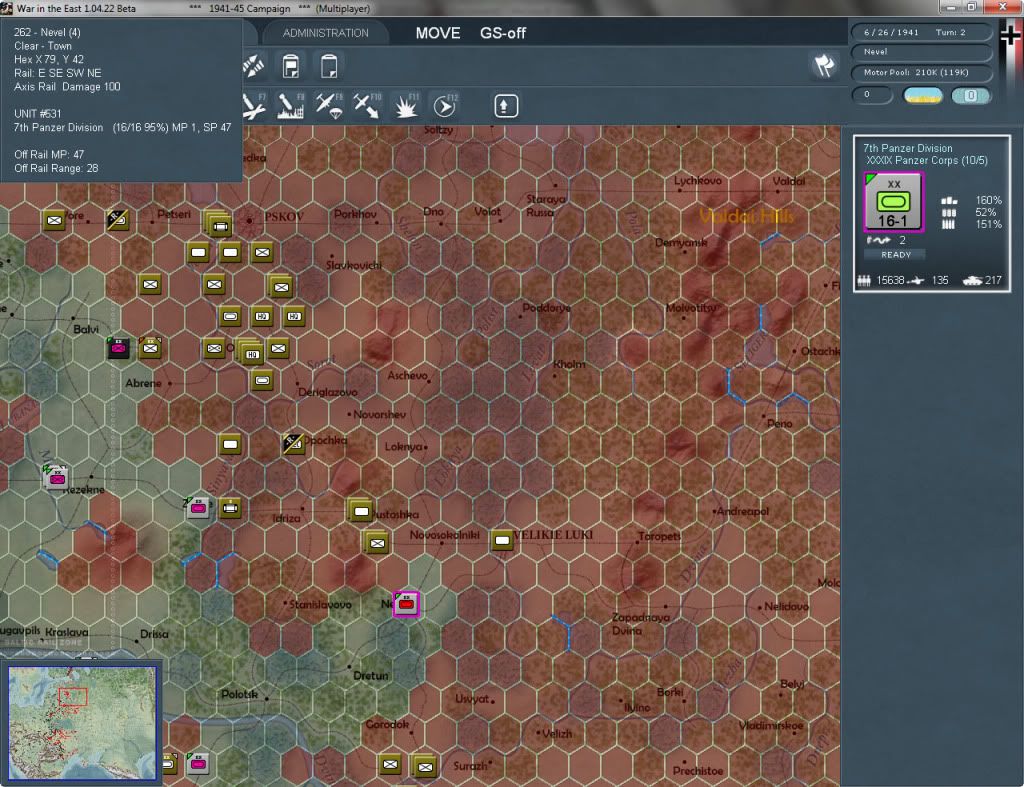Select the pink unit east of Balvi
The width and height of the screenshot is (1024, 787).
point(118,348)
